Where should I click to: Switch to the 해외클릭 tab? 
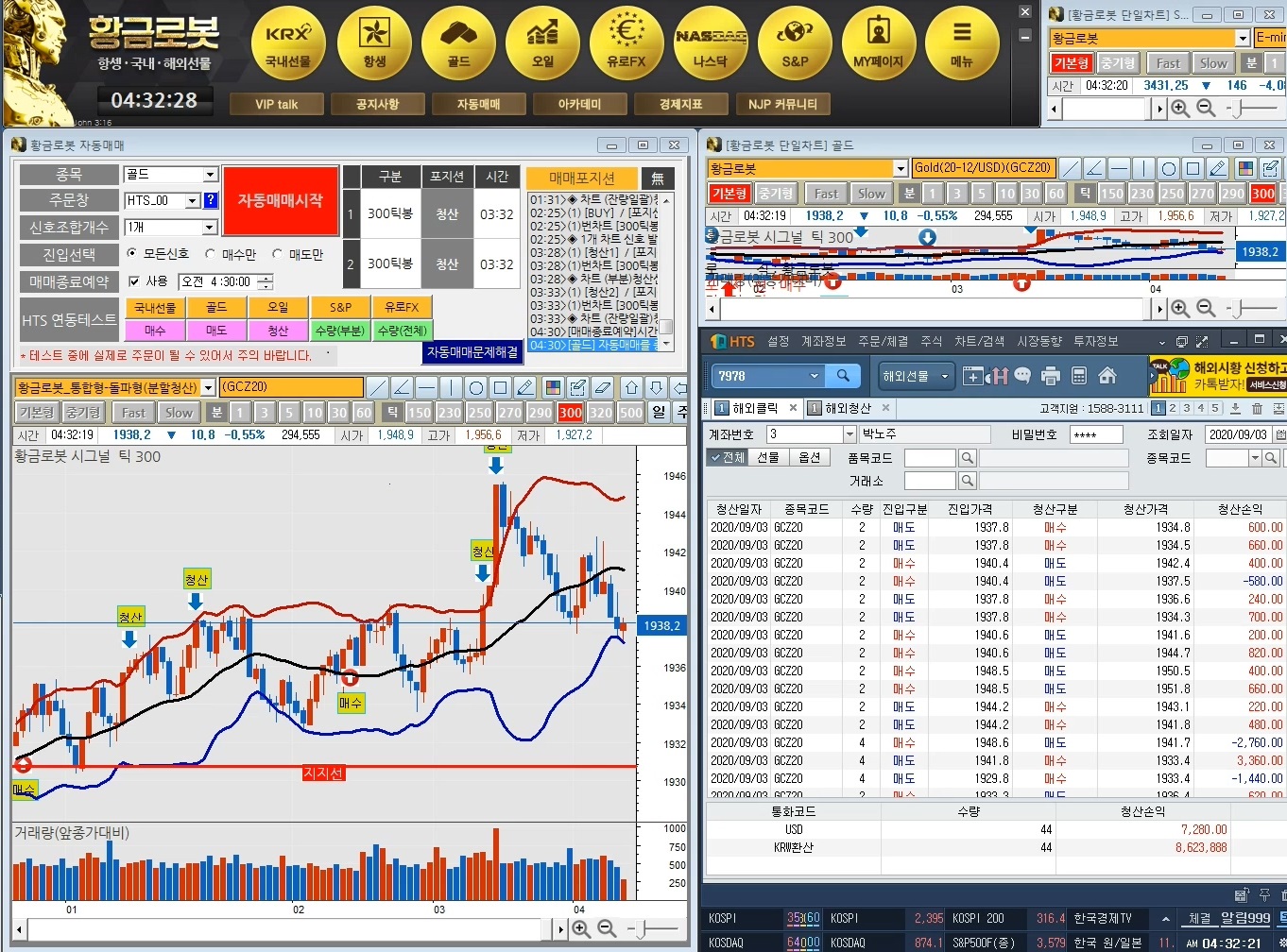(756, 408)
